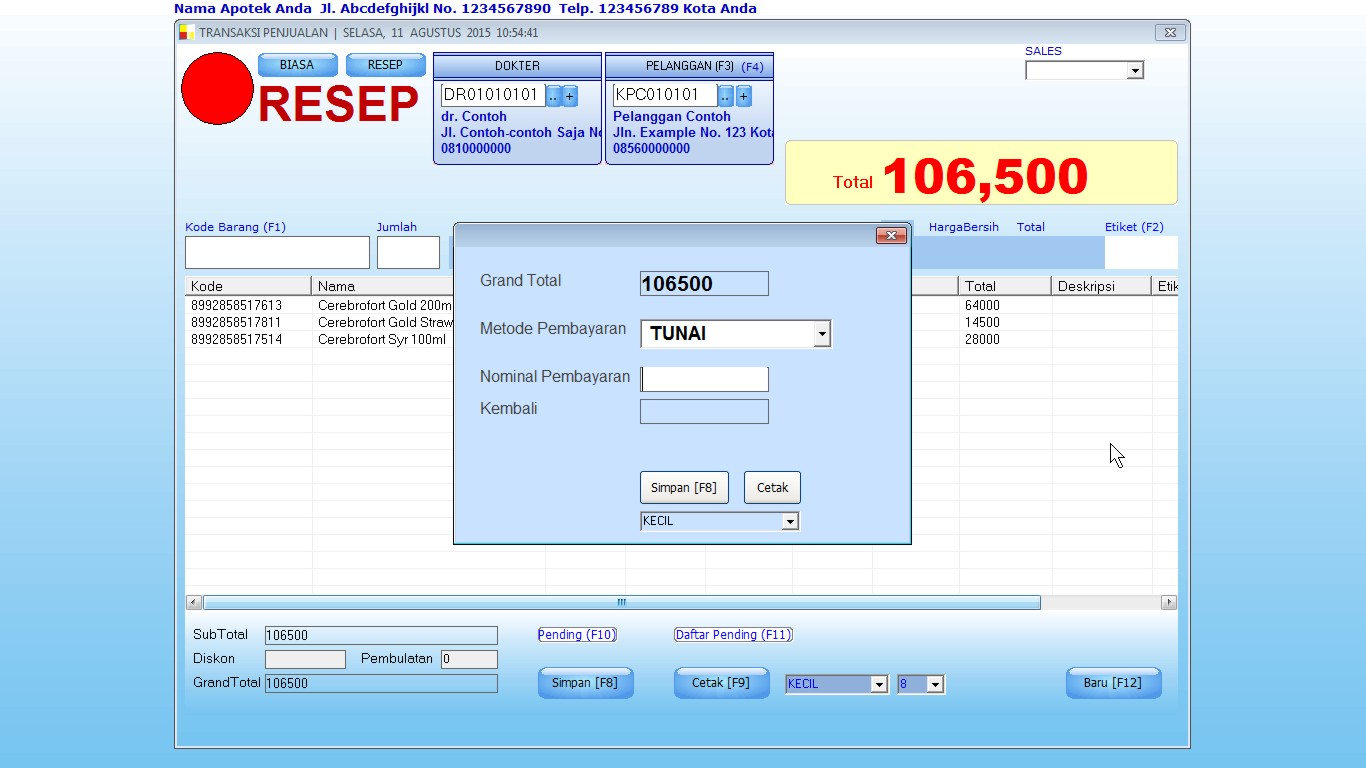The width and height of the screenshot is (1366, 768).
Task: Click Deskripsi column header
Action: pyautogui.click(x=1100, y=286)
